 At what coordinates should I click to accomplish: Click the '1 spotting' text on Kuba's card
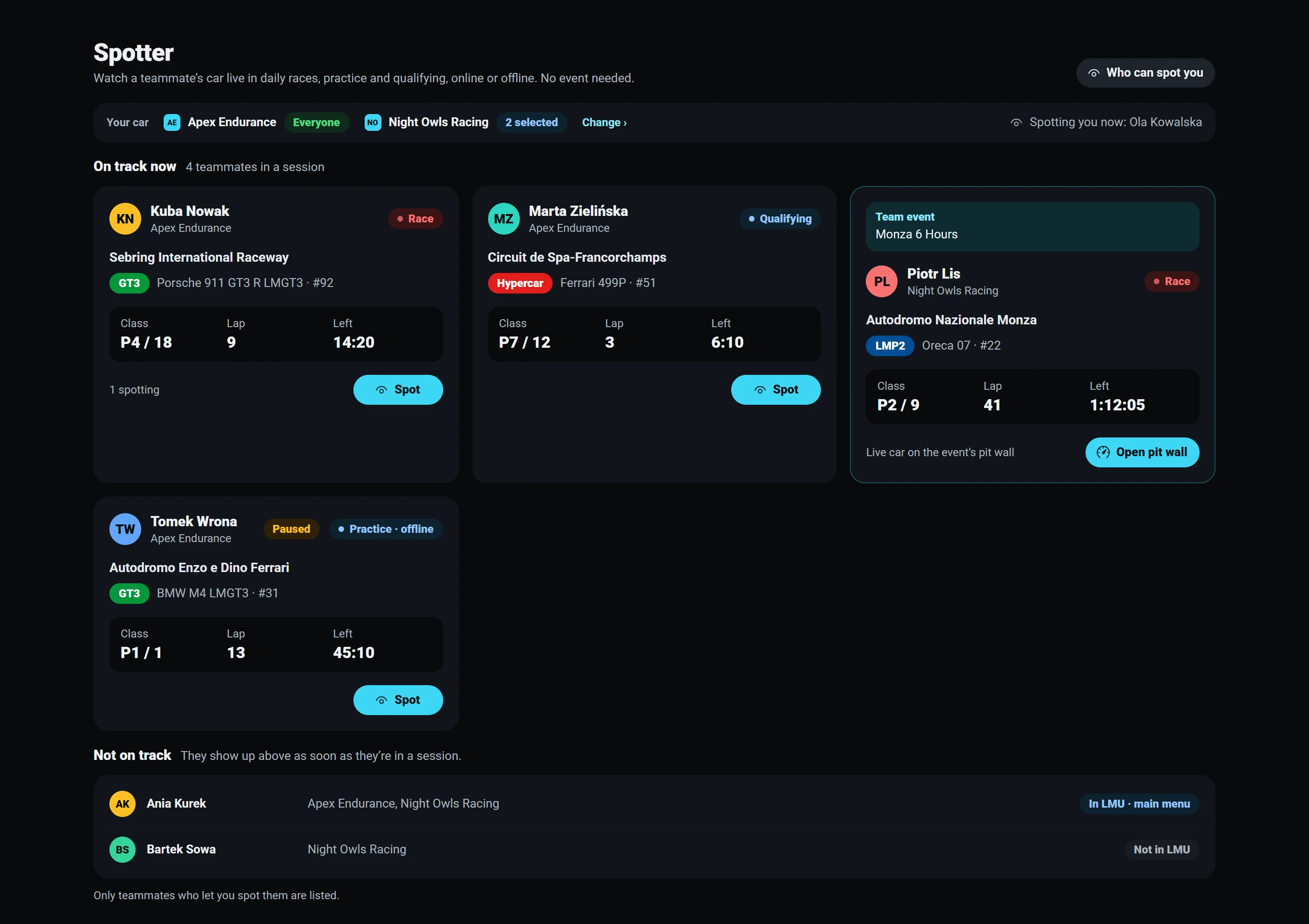point(135,390)
